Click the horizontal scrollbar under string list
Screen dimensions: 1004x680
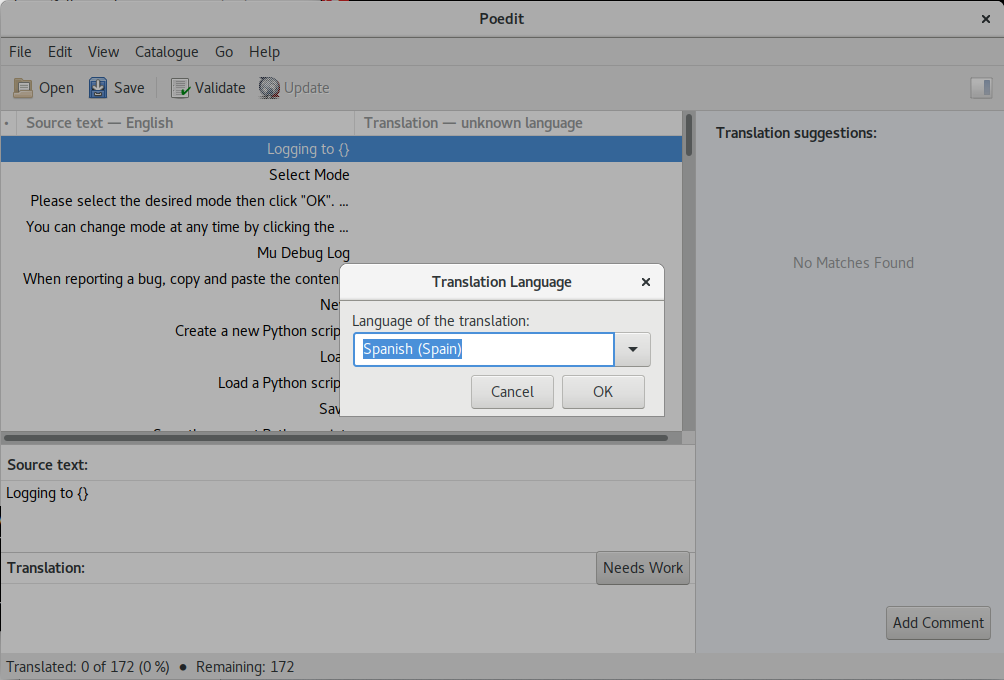tap(336, 439)
